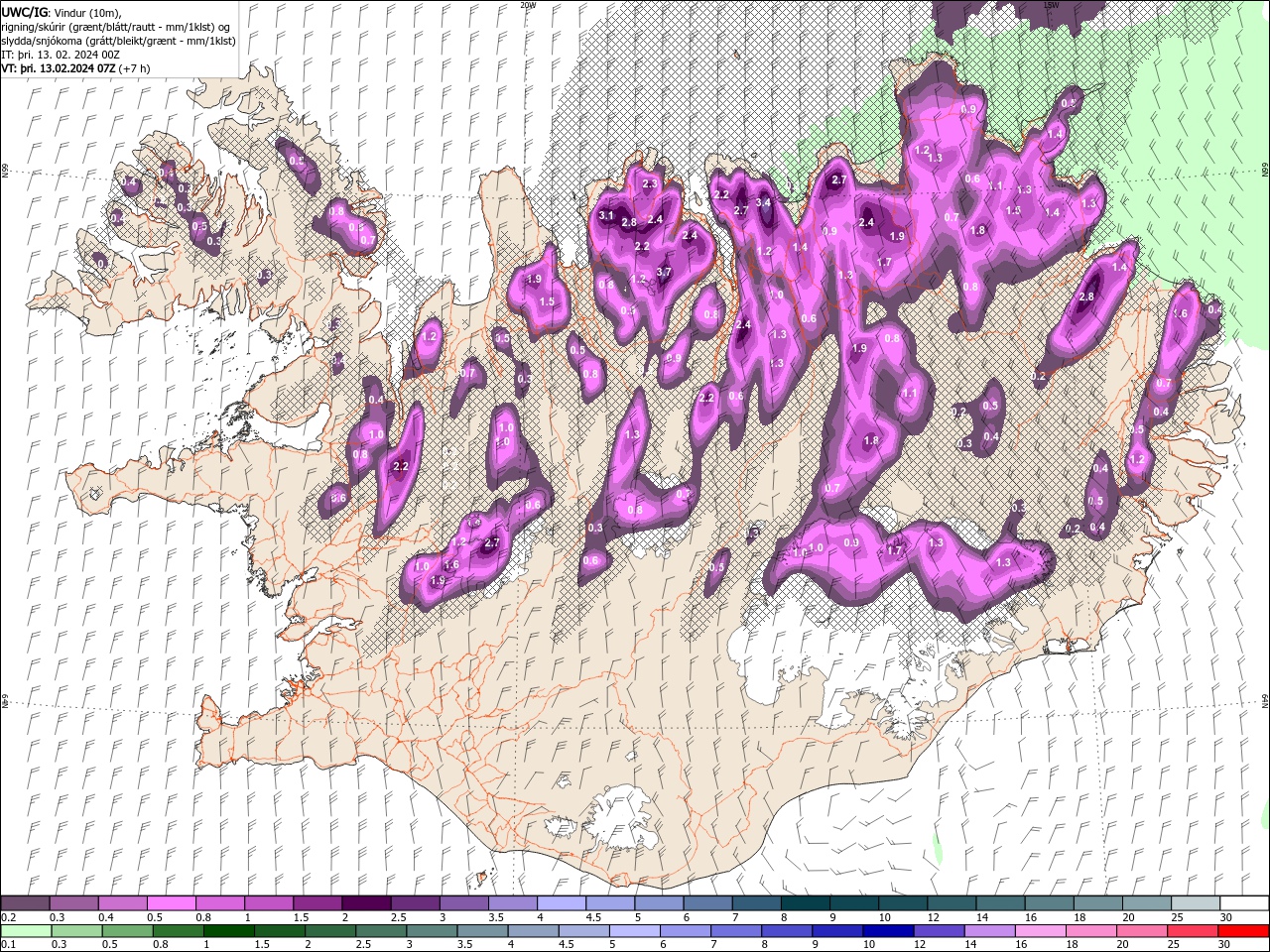Pick the darkest green 1–1.5 rain legend swatch

(228, 931)
